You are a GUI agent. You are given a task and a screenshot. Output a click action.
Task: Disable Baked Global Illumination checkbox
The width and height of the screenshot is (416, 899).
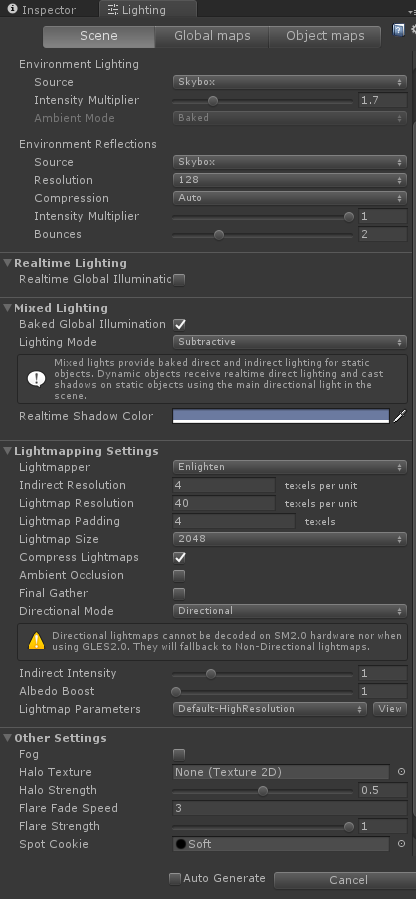coord(179,325)
